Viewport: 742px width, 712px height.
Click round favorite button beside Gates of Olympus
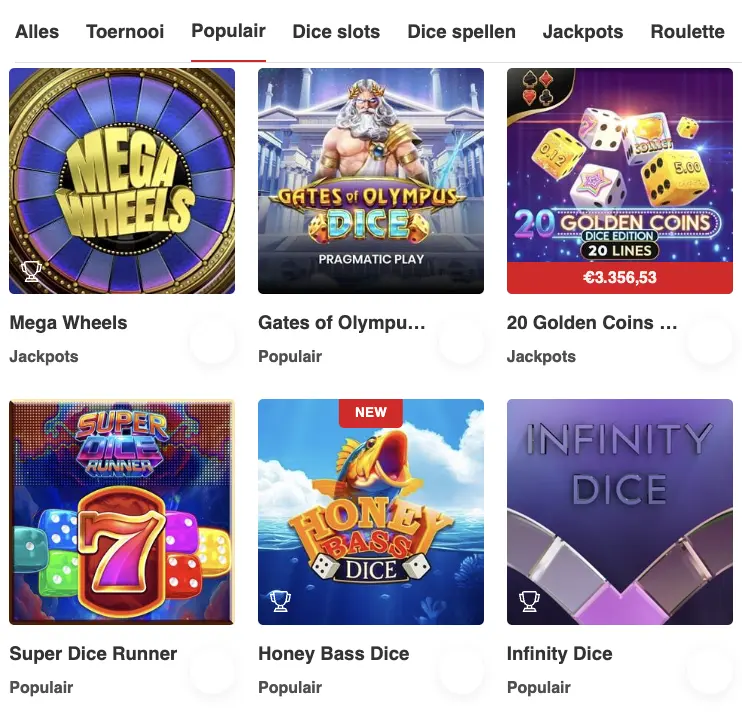coord(461,341)
